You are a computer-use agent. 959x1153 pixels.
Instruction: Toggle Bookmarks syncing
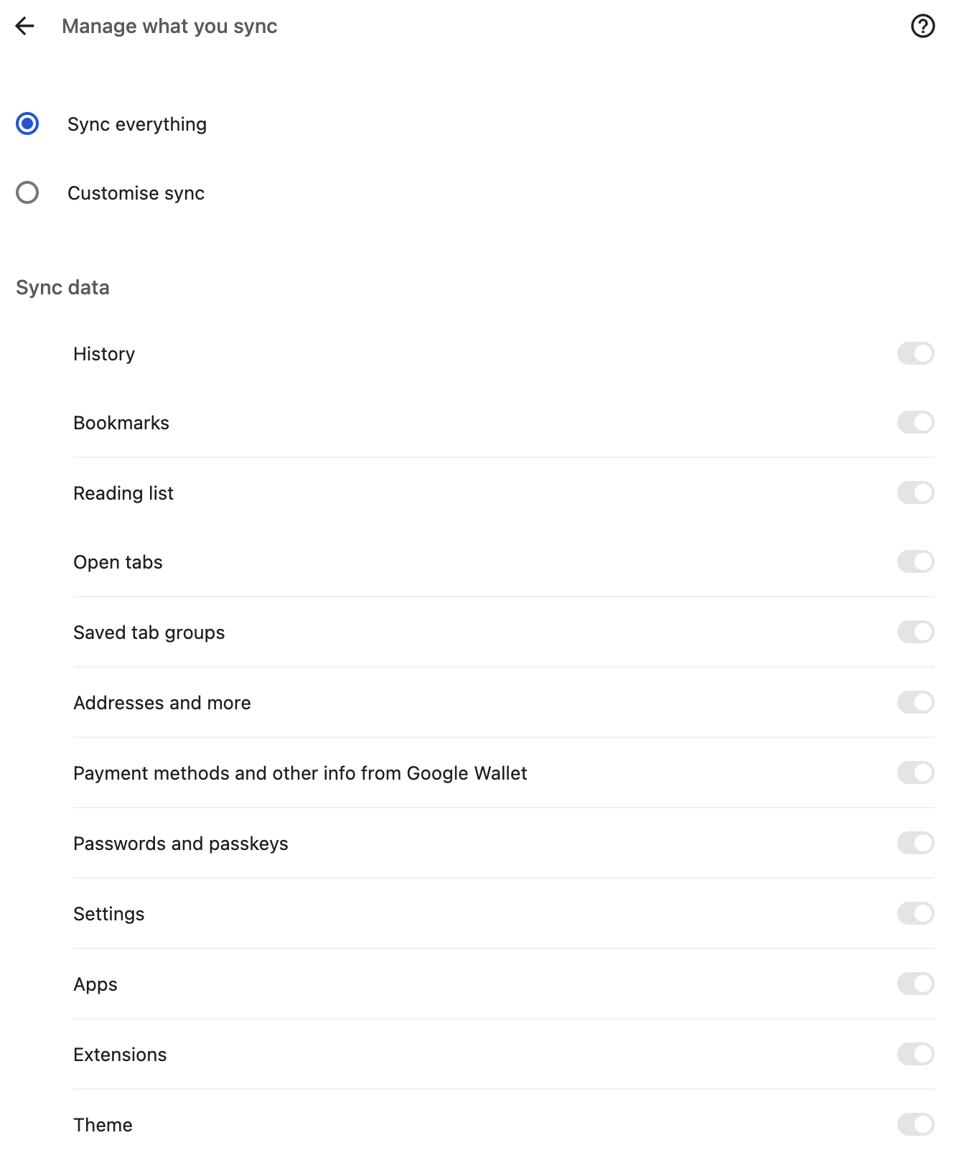(x=915, y=422)
